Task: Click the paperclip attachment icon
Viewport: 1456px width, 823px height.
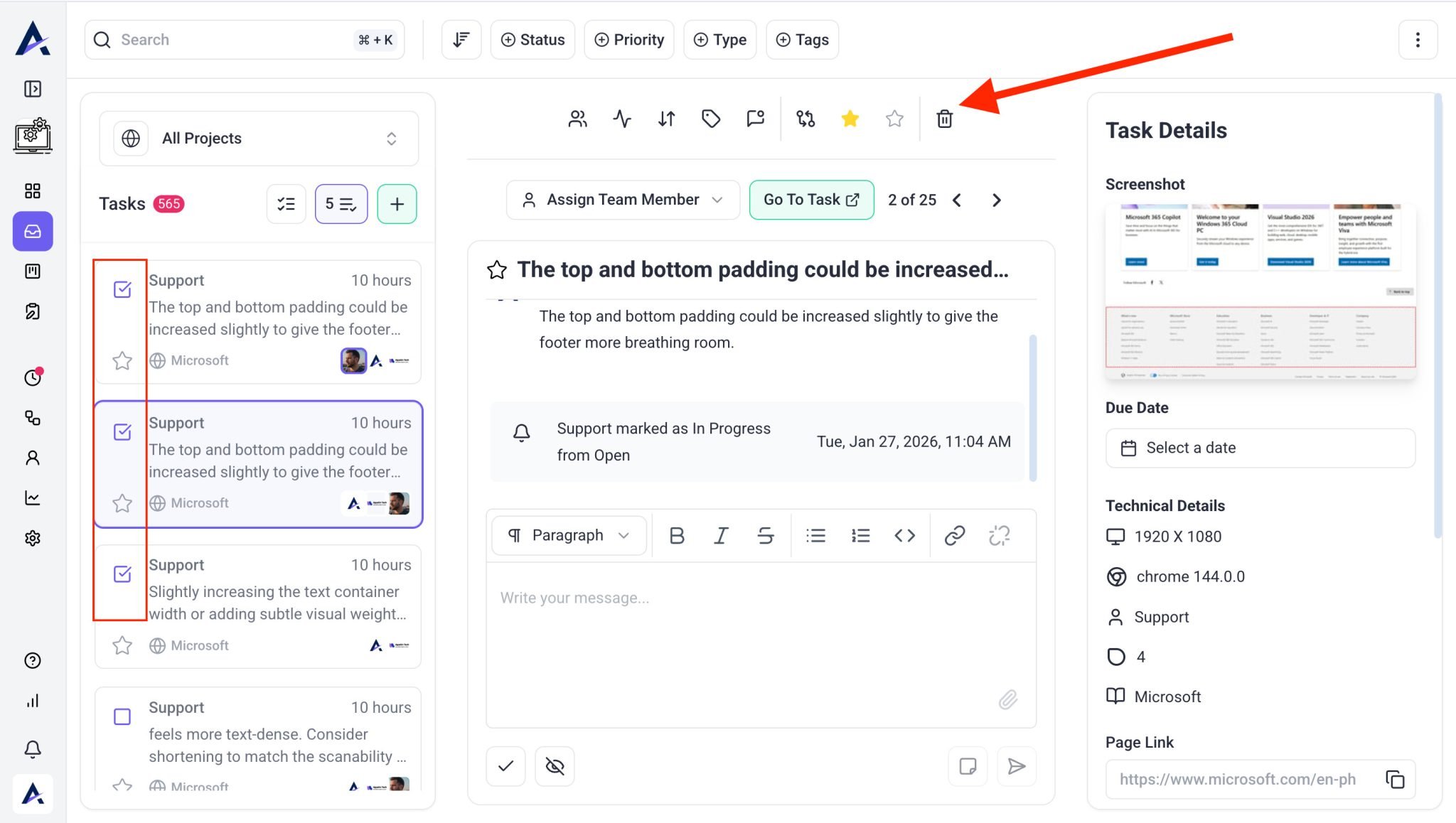Action: (x=1007, y=699)
